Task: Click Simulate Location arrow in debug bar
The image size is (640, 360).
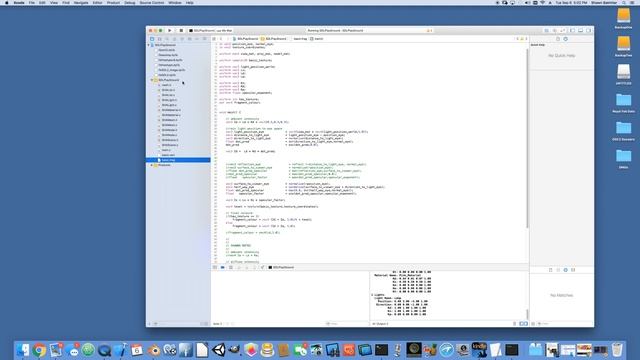Action: [262, 267]
